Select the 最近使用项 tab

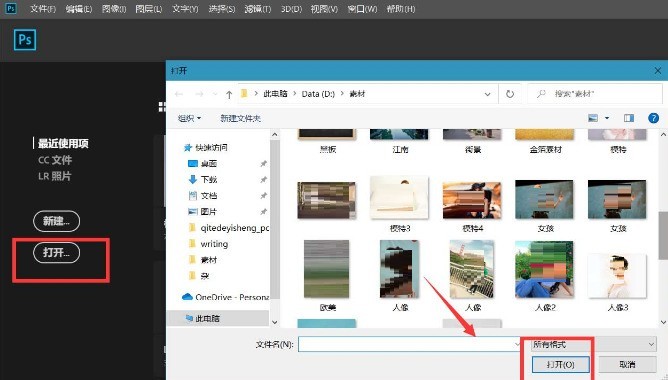coord(63,144)
